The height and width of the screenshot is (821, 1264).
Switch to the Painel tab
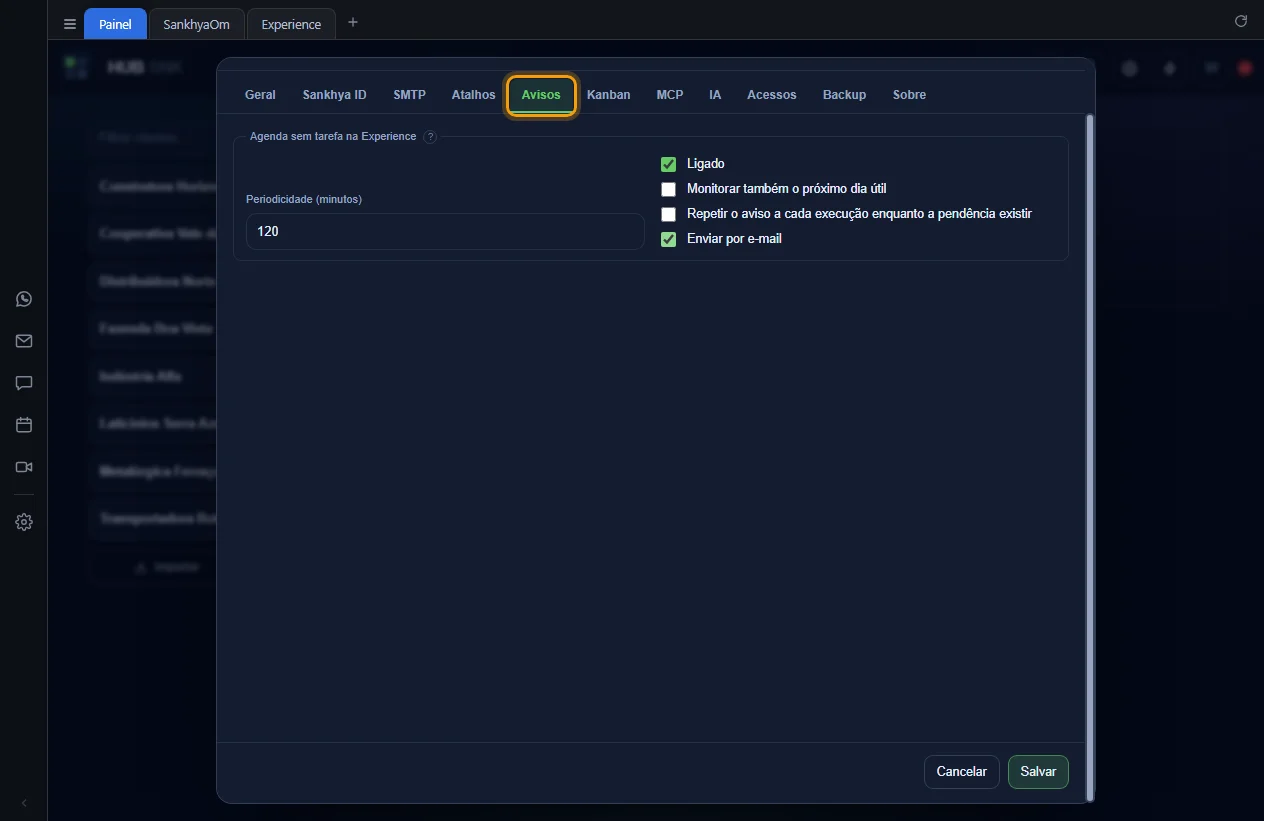[115, 24]
